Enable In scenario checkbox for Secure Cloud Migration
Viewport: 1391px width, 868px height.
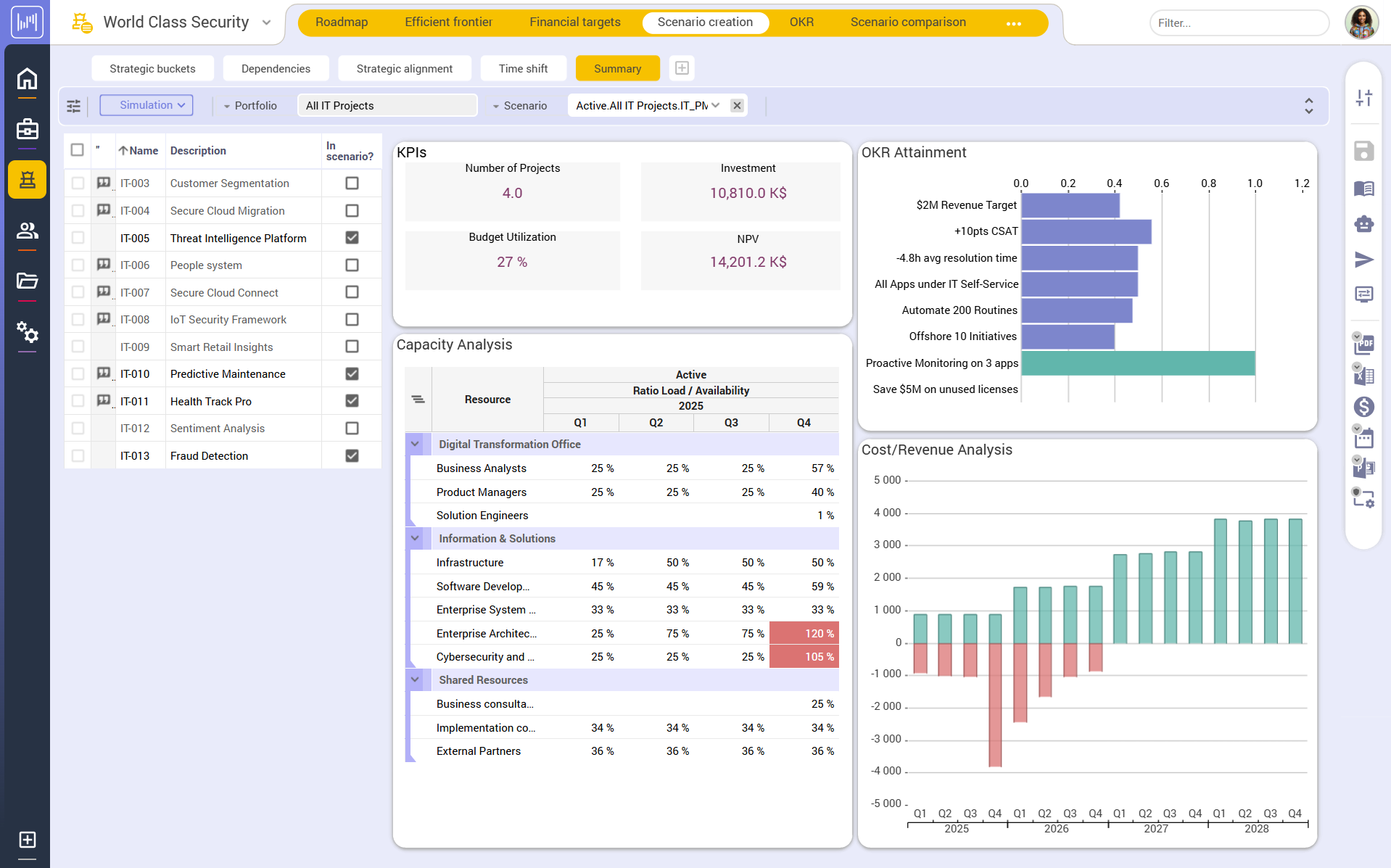click(x=352, y=210)
